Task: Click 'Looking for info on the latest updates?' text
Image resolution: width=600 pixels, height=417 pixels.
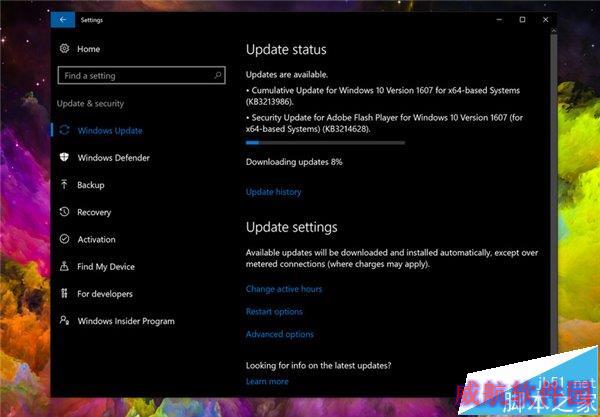Action: (x=318, y=365)
